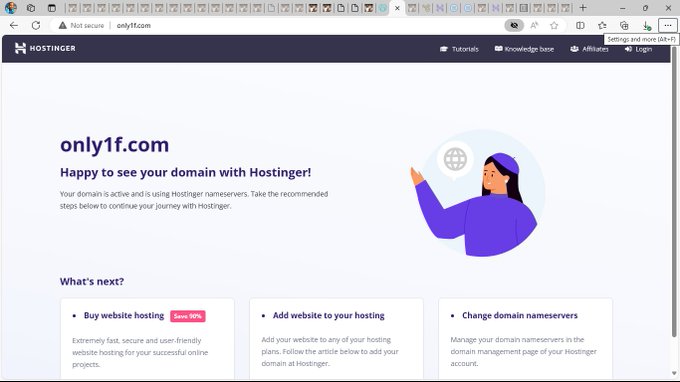
Task: View the Not secure site warning
Action: [x=81, y=26]
